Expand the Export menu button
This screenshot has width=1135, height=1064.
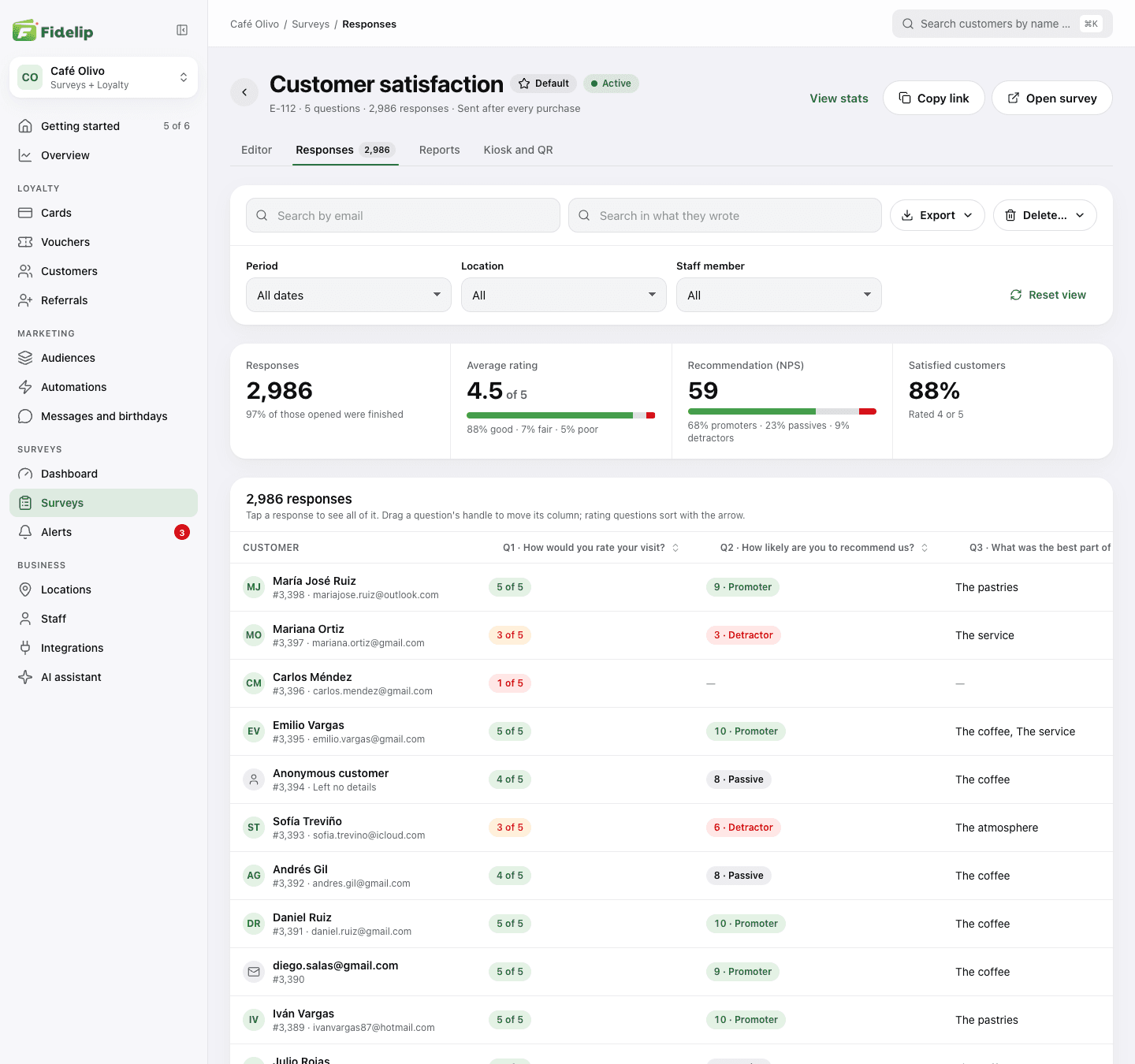pyautogui.click(x=937, y=215)
